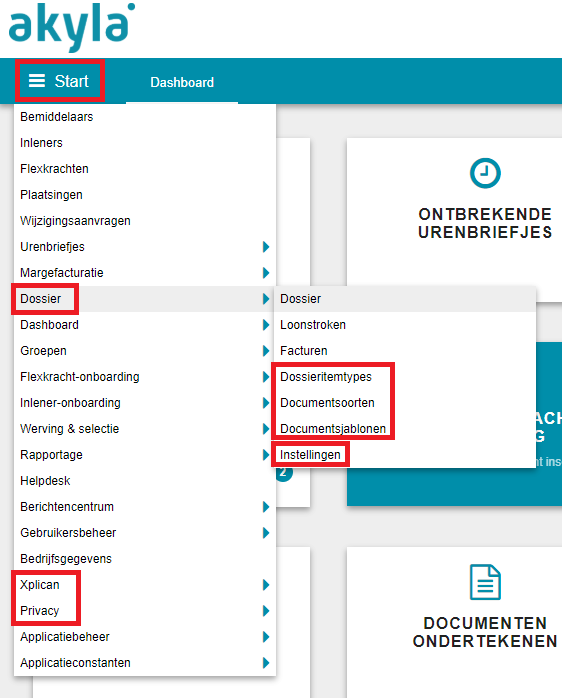Click the clock icon for Ontbrekende Urenbriefjes
This screenshot has height=698, width=562.
tap(485, 173)
